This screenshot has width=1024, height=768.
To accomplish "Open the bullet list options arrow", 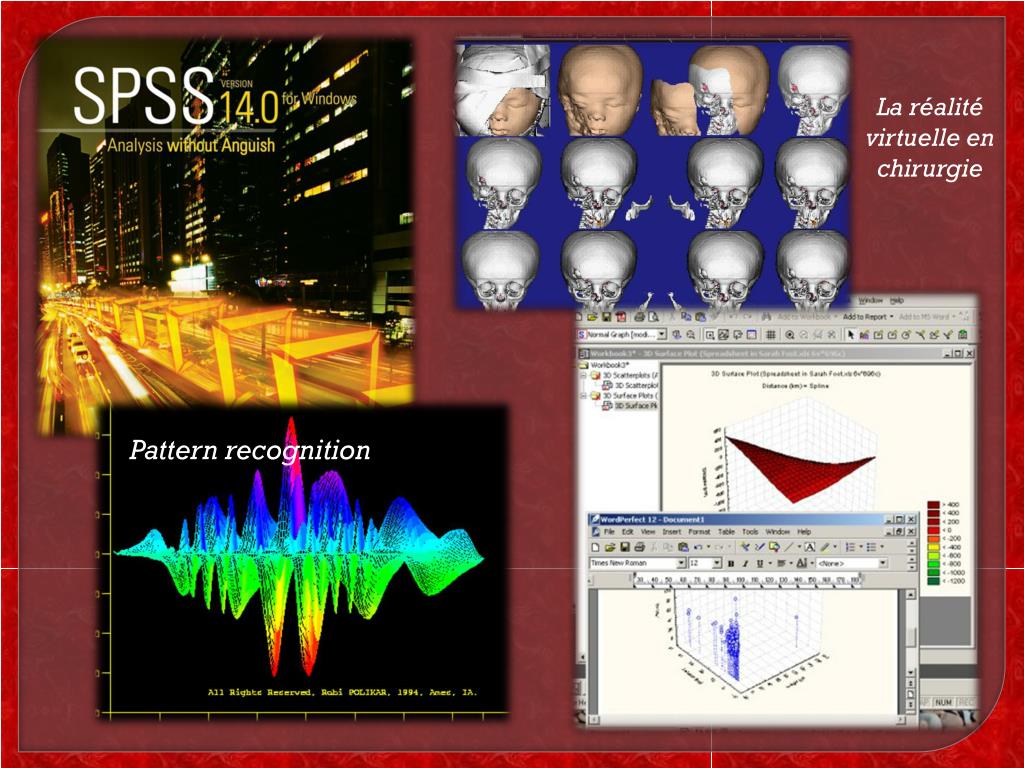I will tap(880, 547).
